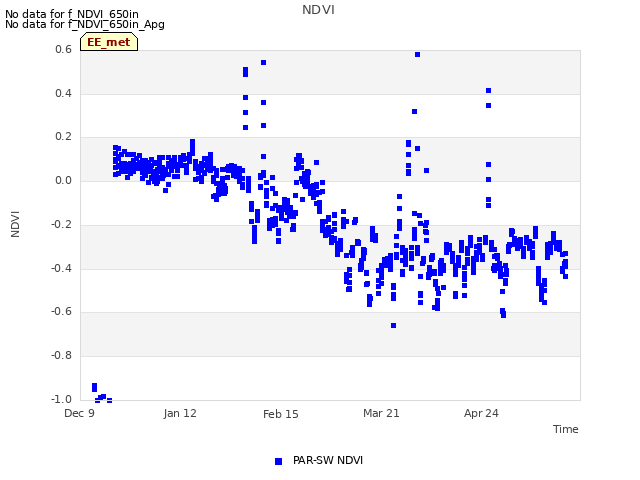
Task: Click the EE_met annotation label
Action: click(109, 42)
